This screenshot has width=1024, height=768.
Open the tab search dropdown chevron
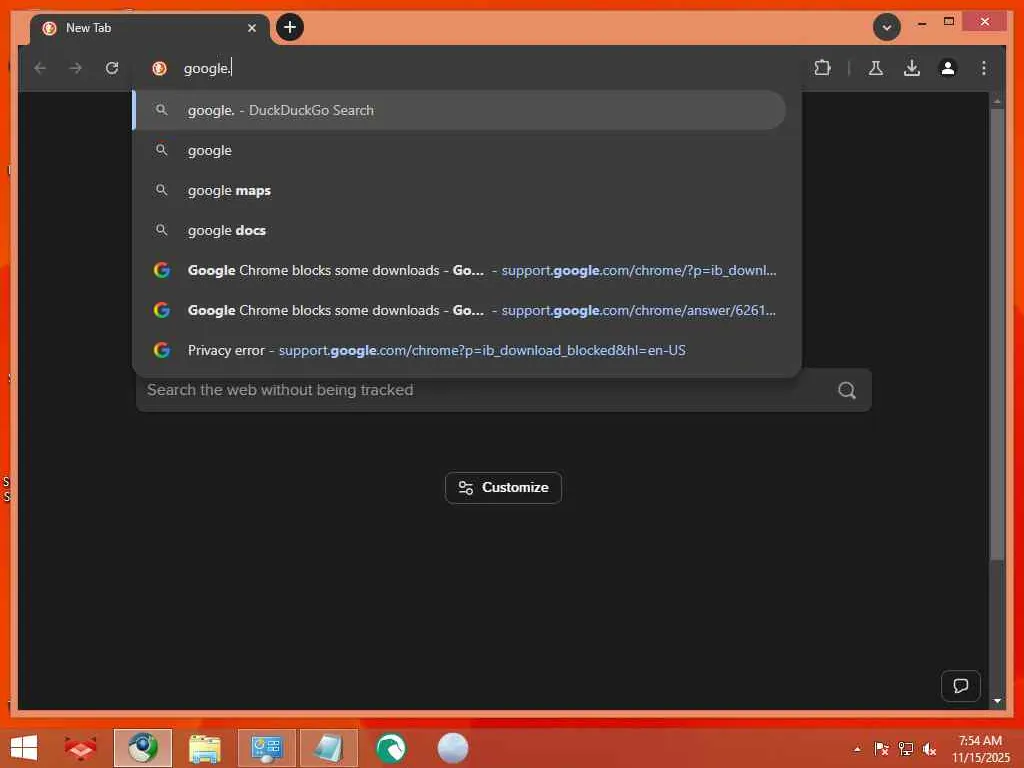point(886,27)
